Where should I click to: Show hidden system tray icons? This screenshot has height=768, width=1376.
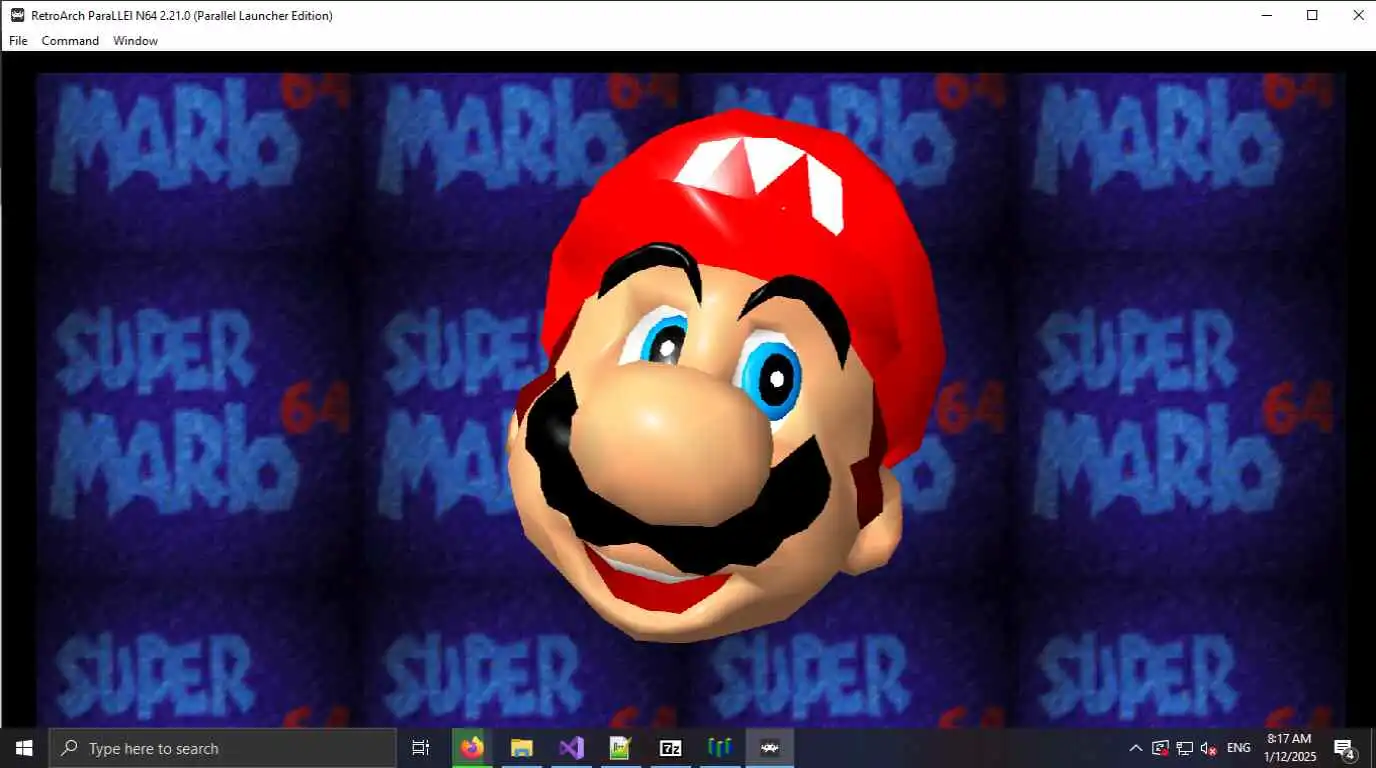1136,748
